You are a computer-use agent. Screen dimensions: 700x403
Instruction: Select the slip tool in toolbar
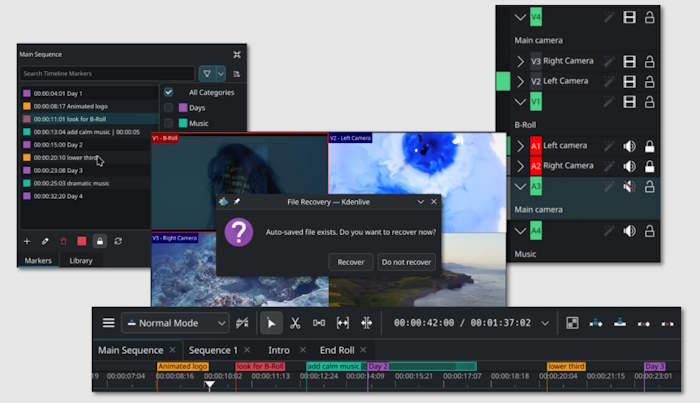[x=342, y=323]
